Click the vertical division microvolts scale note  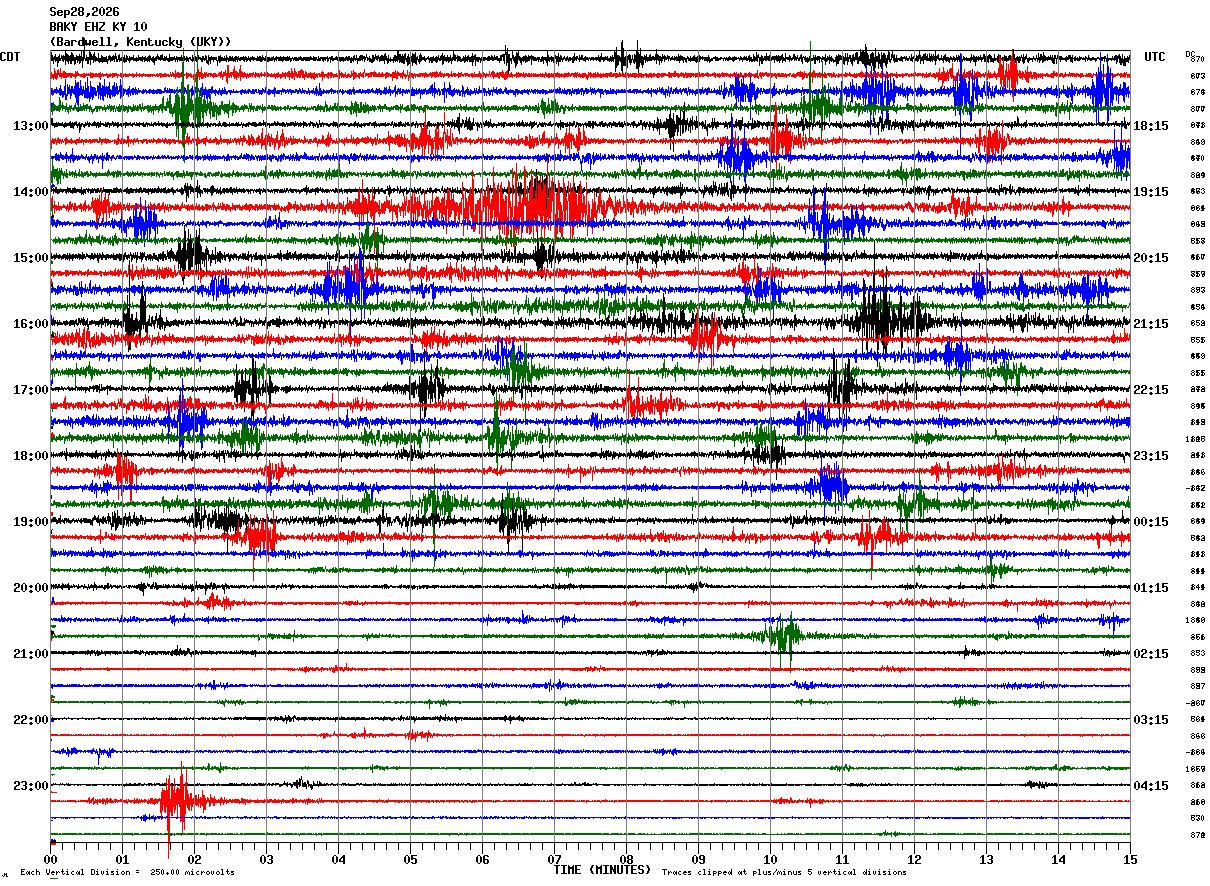tap(127, 873)
